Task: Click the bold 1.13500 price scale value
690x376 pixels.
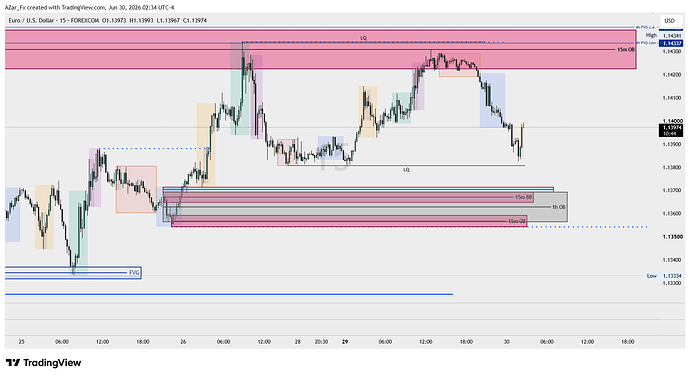Action: coord(672,236)
